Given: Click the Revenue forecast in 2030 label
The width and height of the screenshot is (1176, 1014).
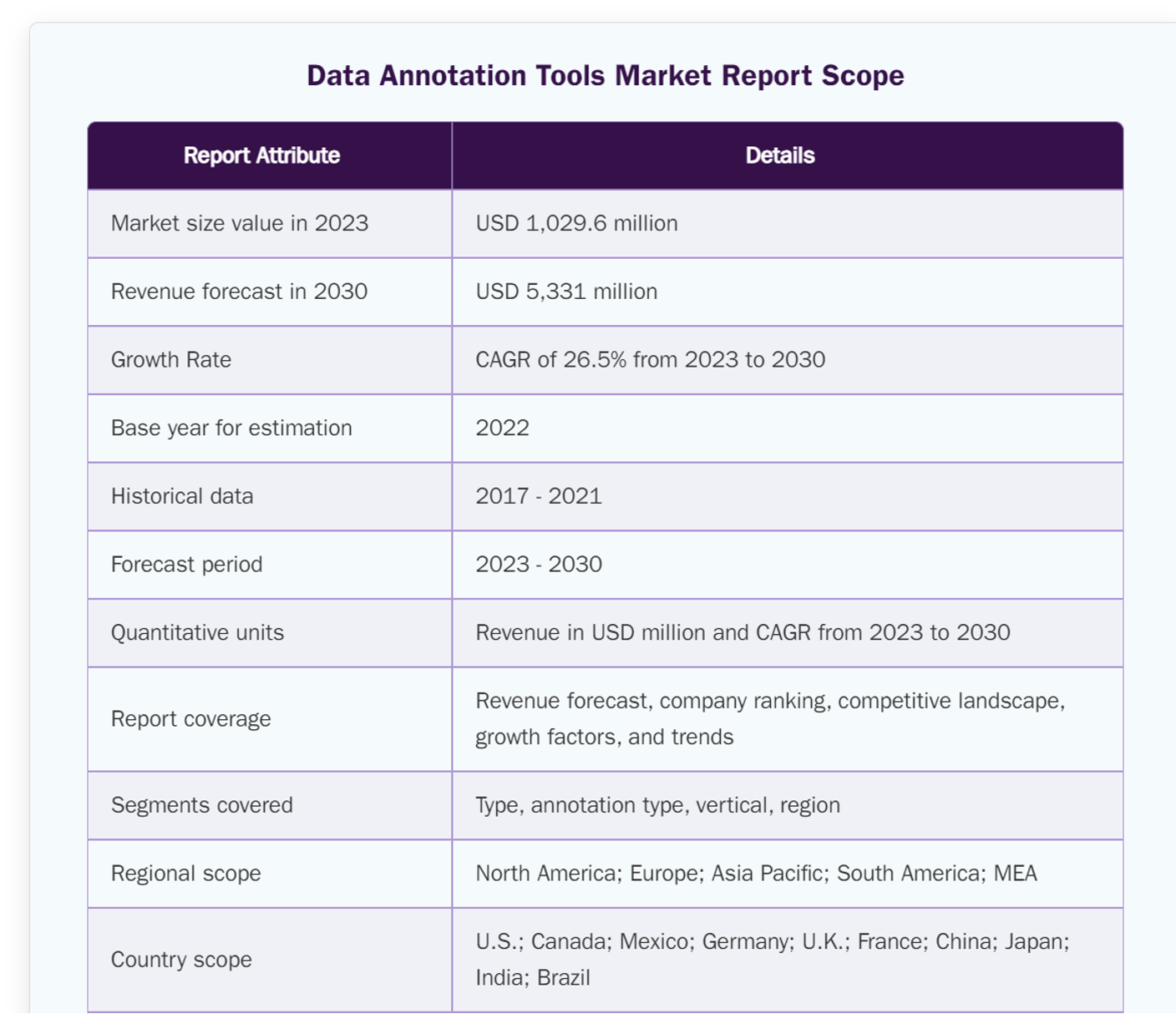Looking at the screenshot, I should pos(239,292).
